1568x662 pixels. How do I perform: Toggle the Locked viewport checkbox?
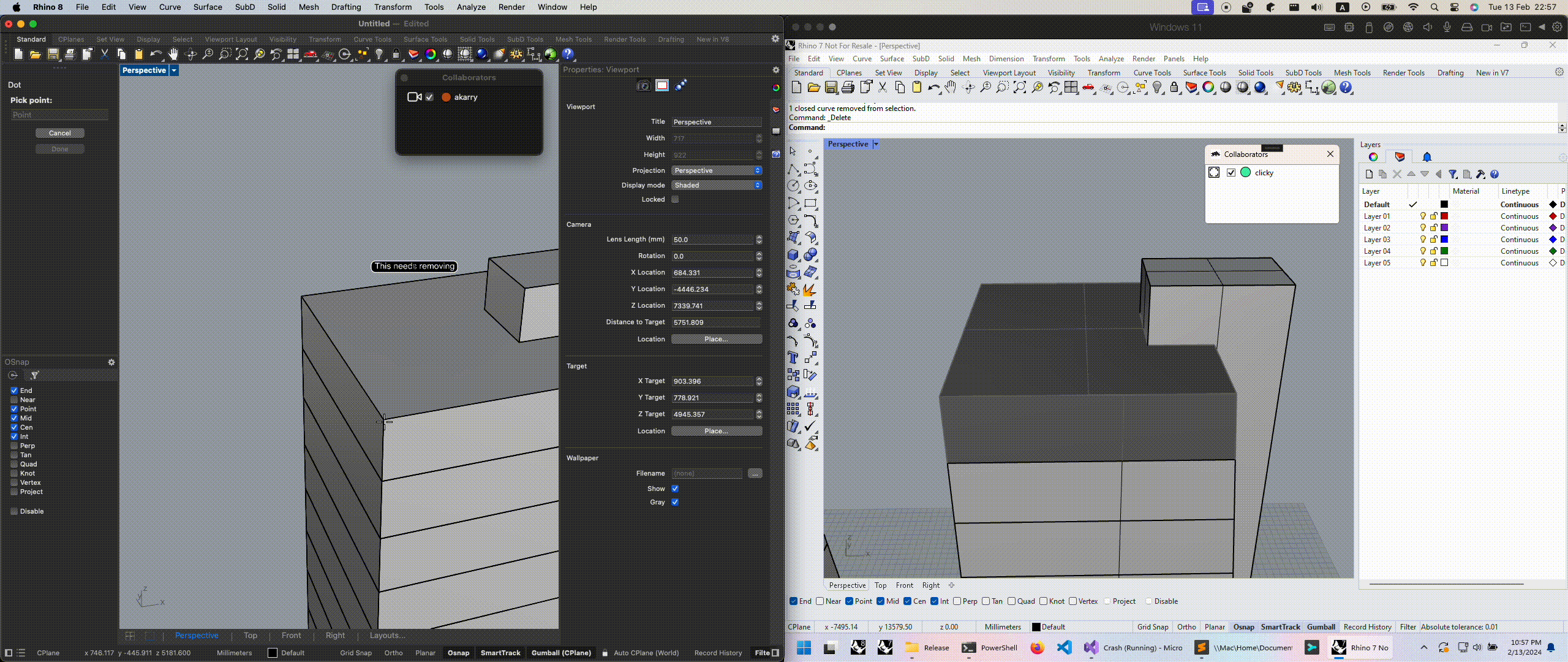[x=675, y=199]
